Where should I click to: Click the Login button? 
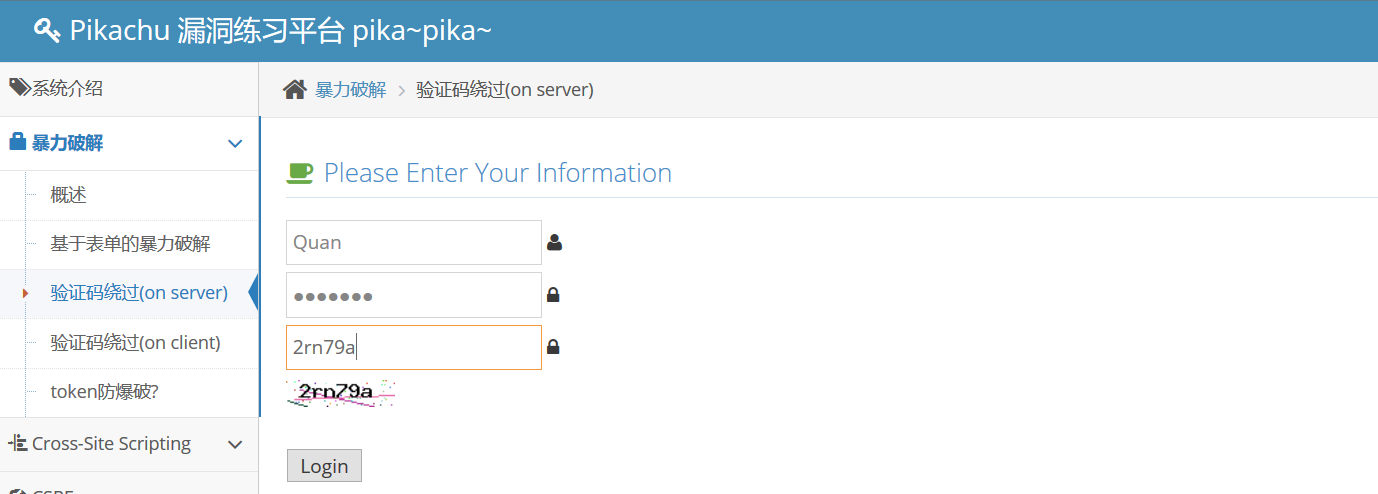pyautogui.click(x=324, y=466)
